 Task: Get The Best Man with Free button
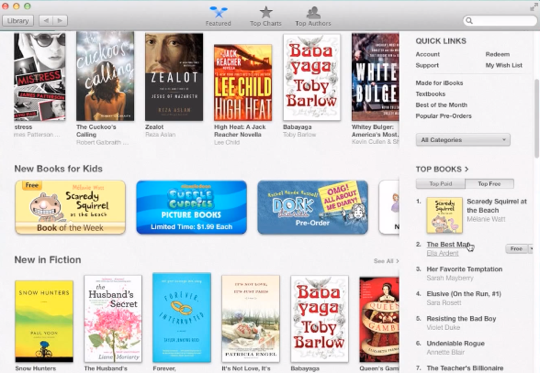[516, 249]
